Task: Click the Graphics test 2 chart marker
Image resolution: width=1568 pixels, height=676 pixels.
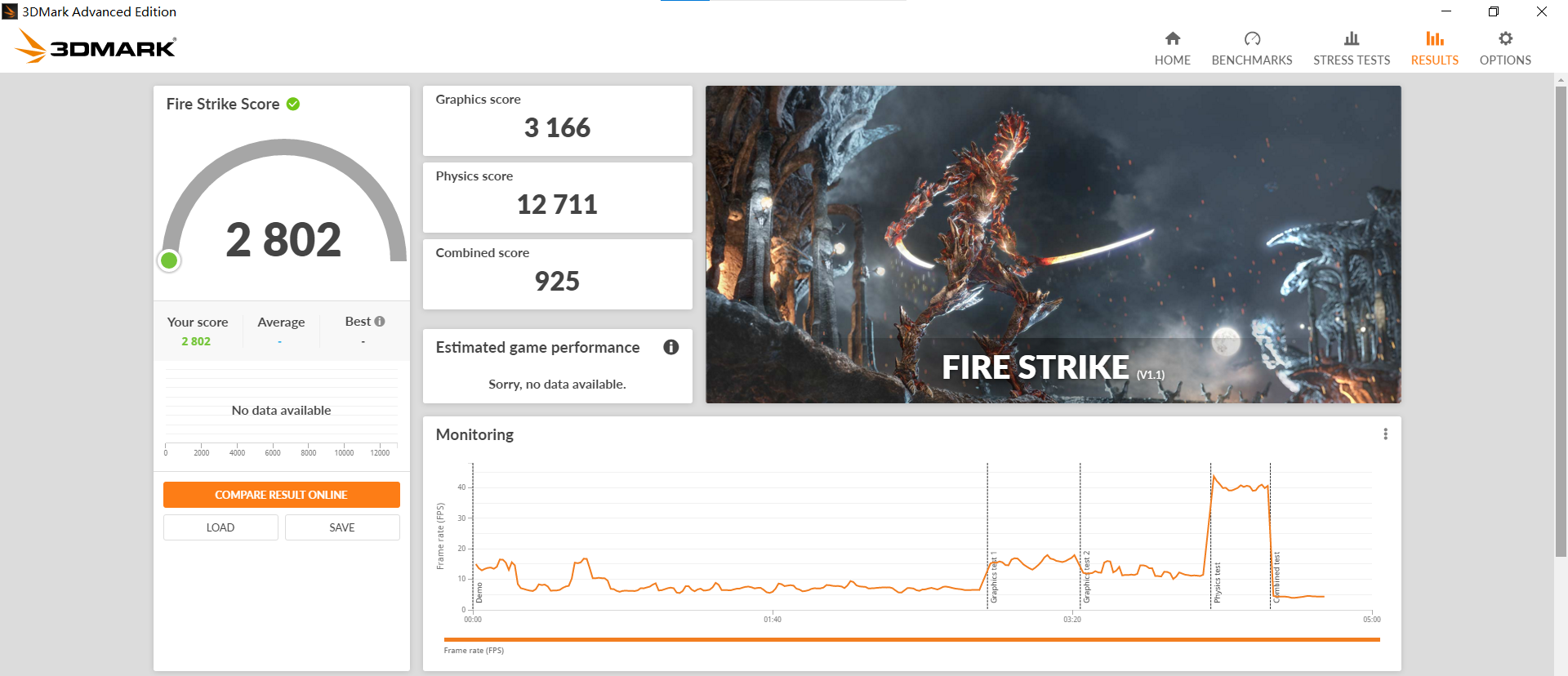Action: pos(1087,577)
